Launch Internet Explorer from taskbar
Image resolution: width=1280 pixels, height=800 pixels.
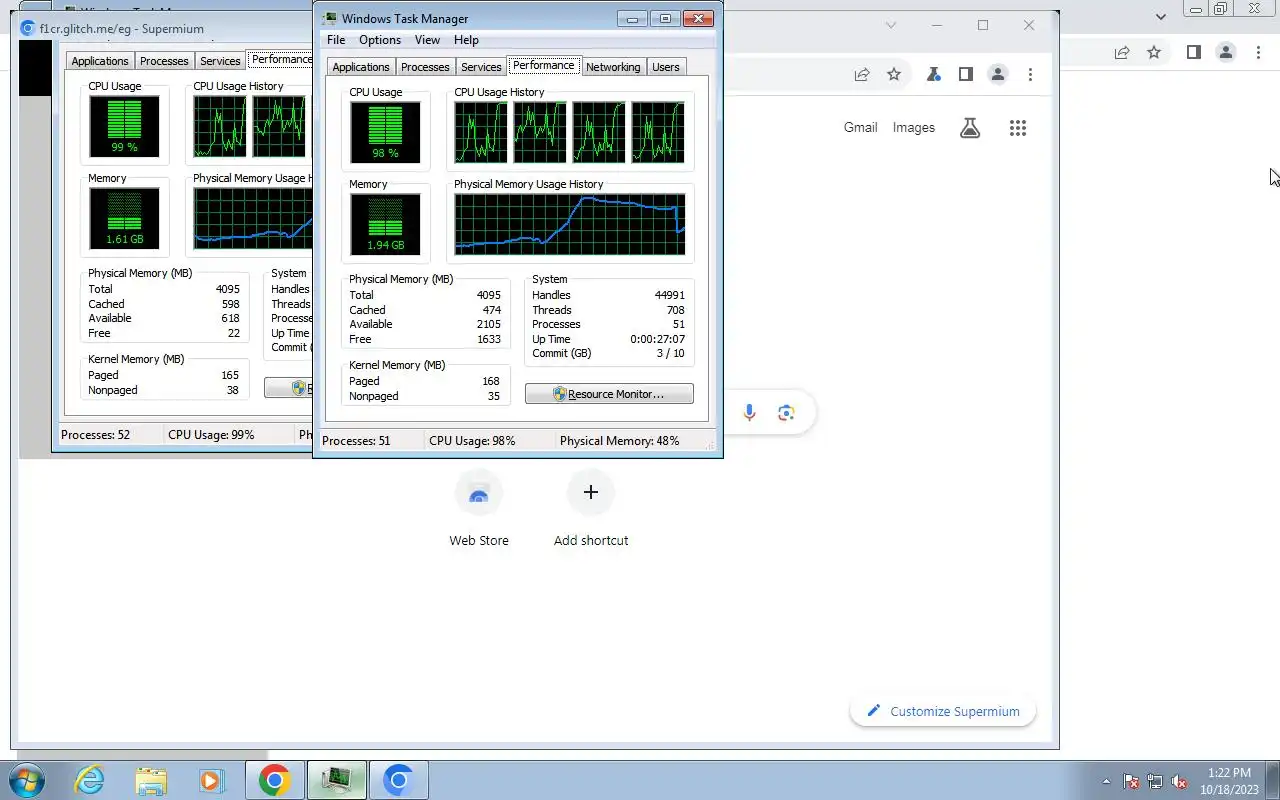pyautogui.click(x=89, y=780)
